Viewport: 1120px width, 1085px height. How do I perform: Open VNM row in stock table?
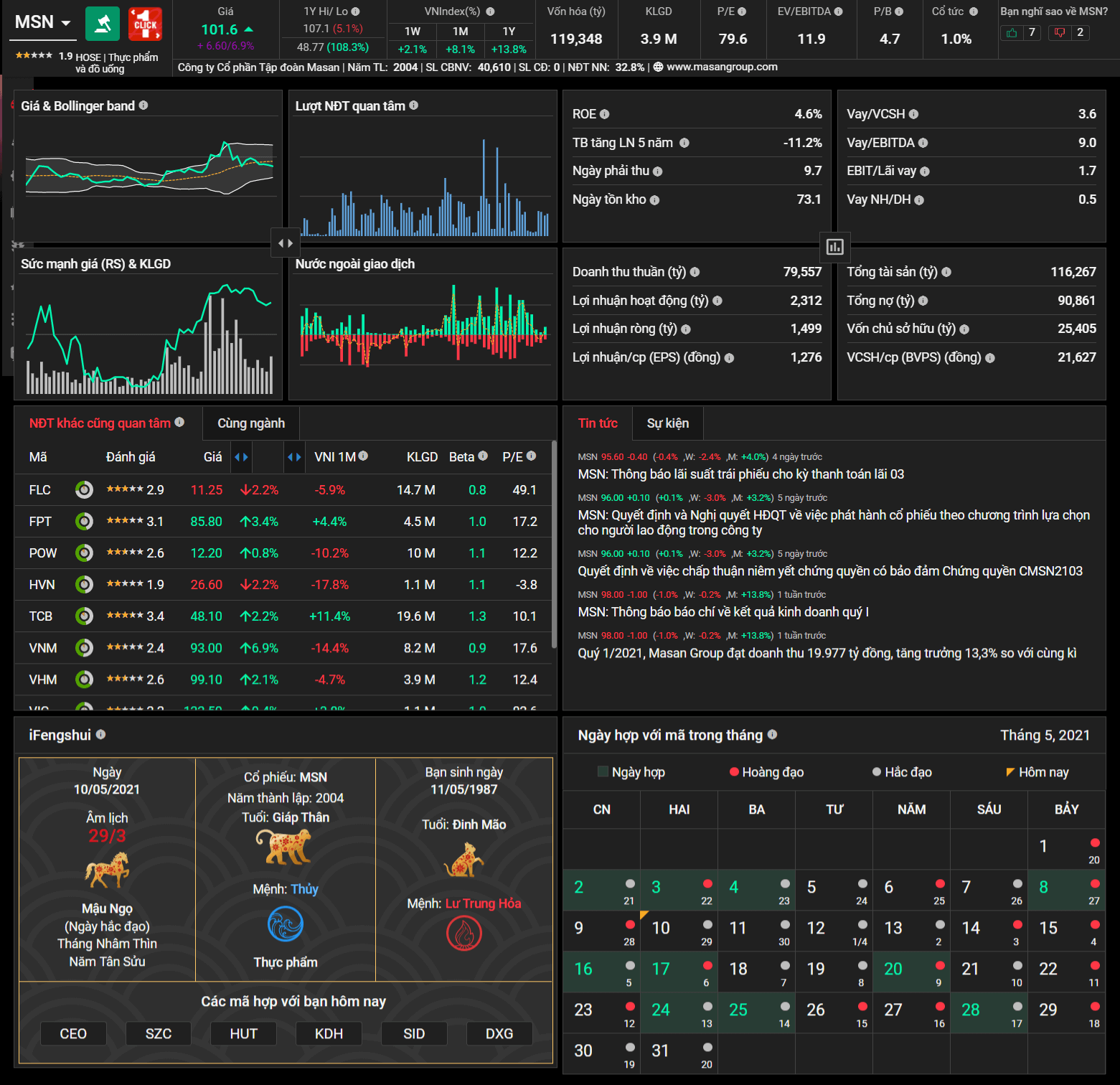(283, 648)
